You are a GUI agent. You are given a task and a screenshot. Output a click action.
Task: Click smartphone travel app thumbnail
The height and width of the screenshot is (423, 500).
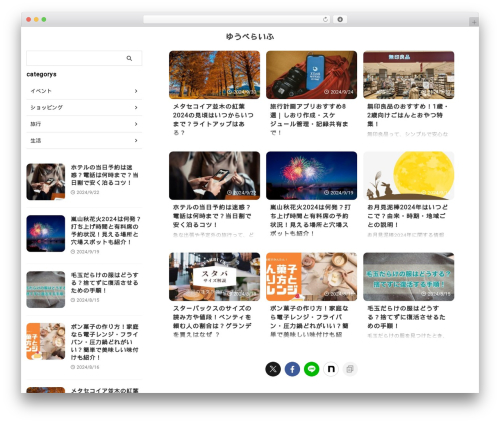click(311, 75)
